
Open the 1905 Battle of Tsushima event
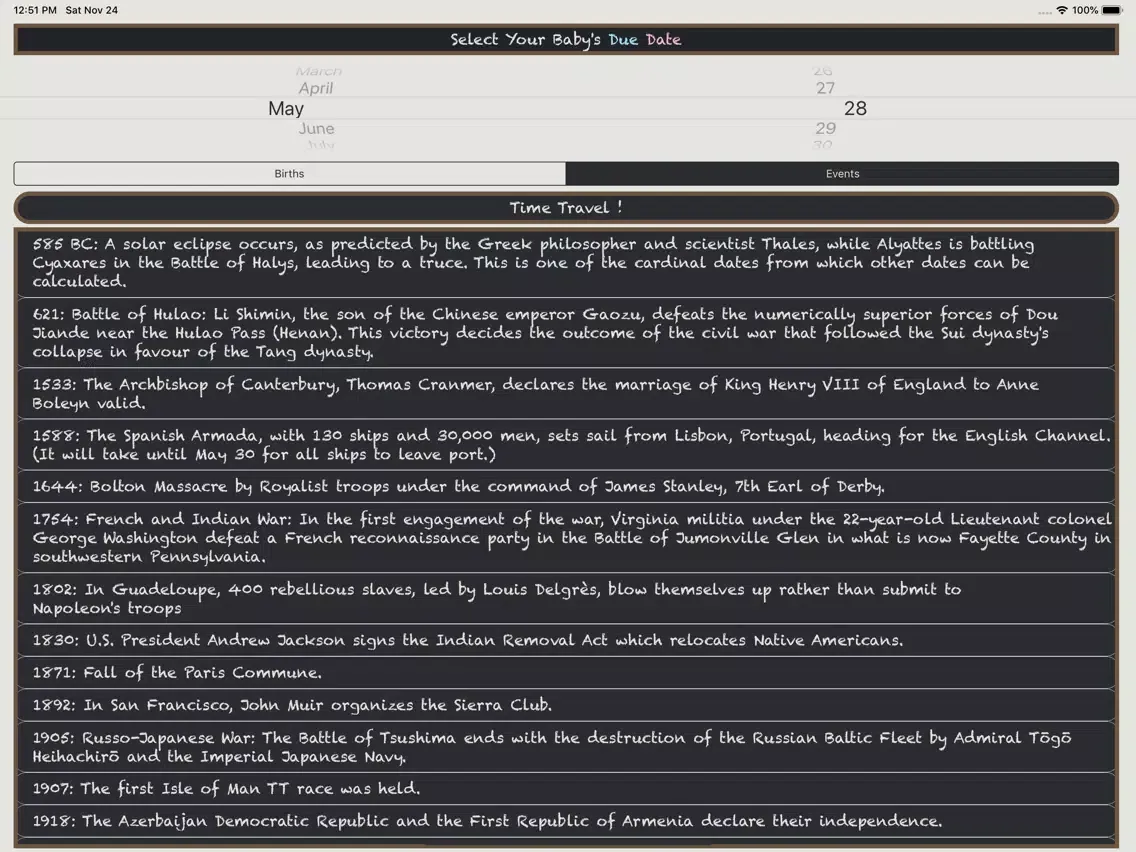pos(566,747)
